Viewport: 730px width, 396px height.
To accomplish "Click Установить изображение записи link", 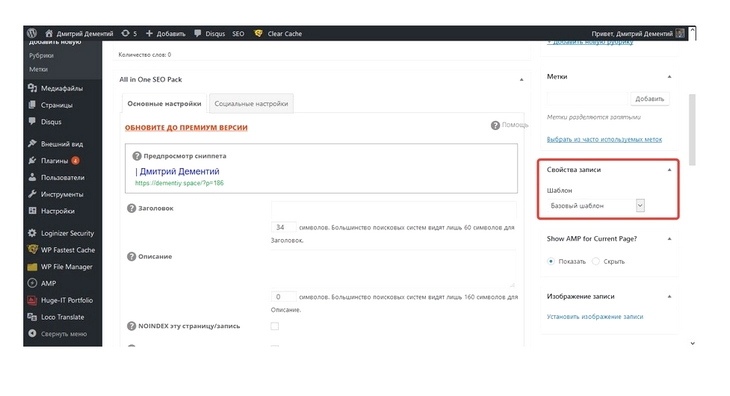I will click(595, 316).
